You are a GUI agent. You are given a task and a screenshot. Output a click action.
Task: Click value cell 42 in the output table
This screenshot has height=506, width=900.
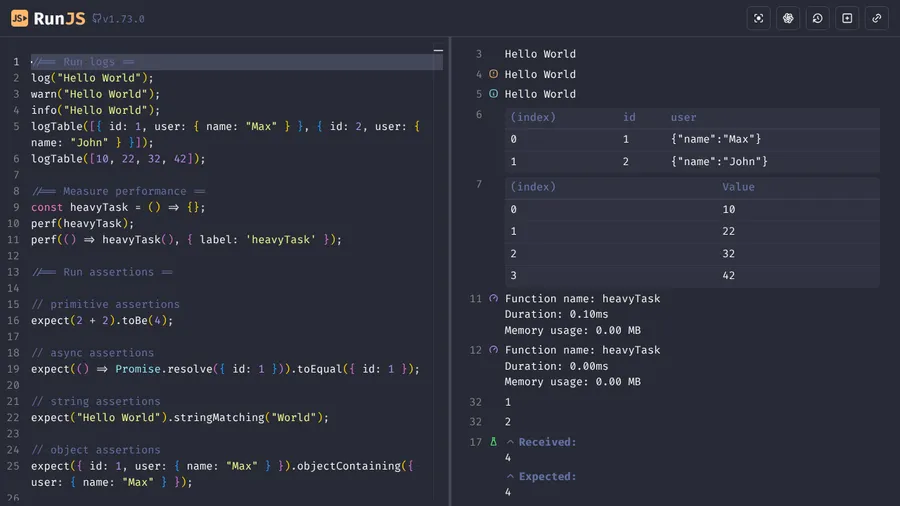[x=728, y=275]
